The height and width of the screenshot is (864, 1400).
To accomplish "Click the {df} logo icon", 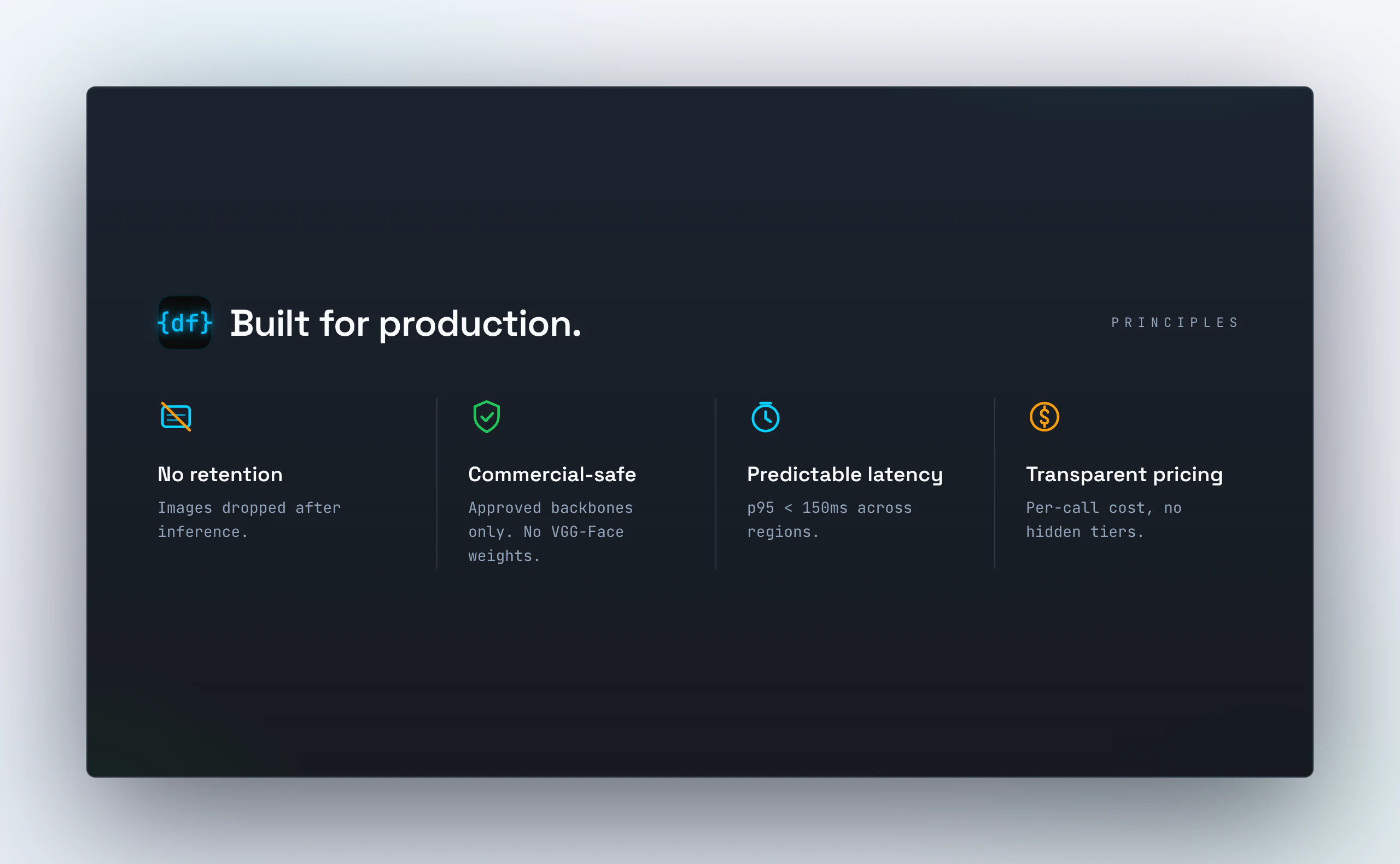I will click(x=185, y=322).
